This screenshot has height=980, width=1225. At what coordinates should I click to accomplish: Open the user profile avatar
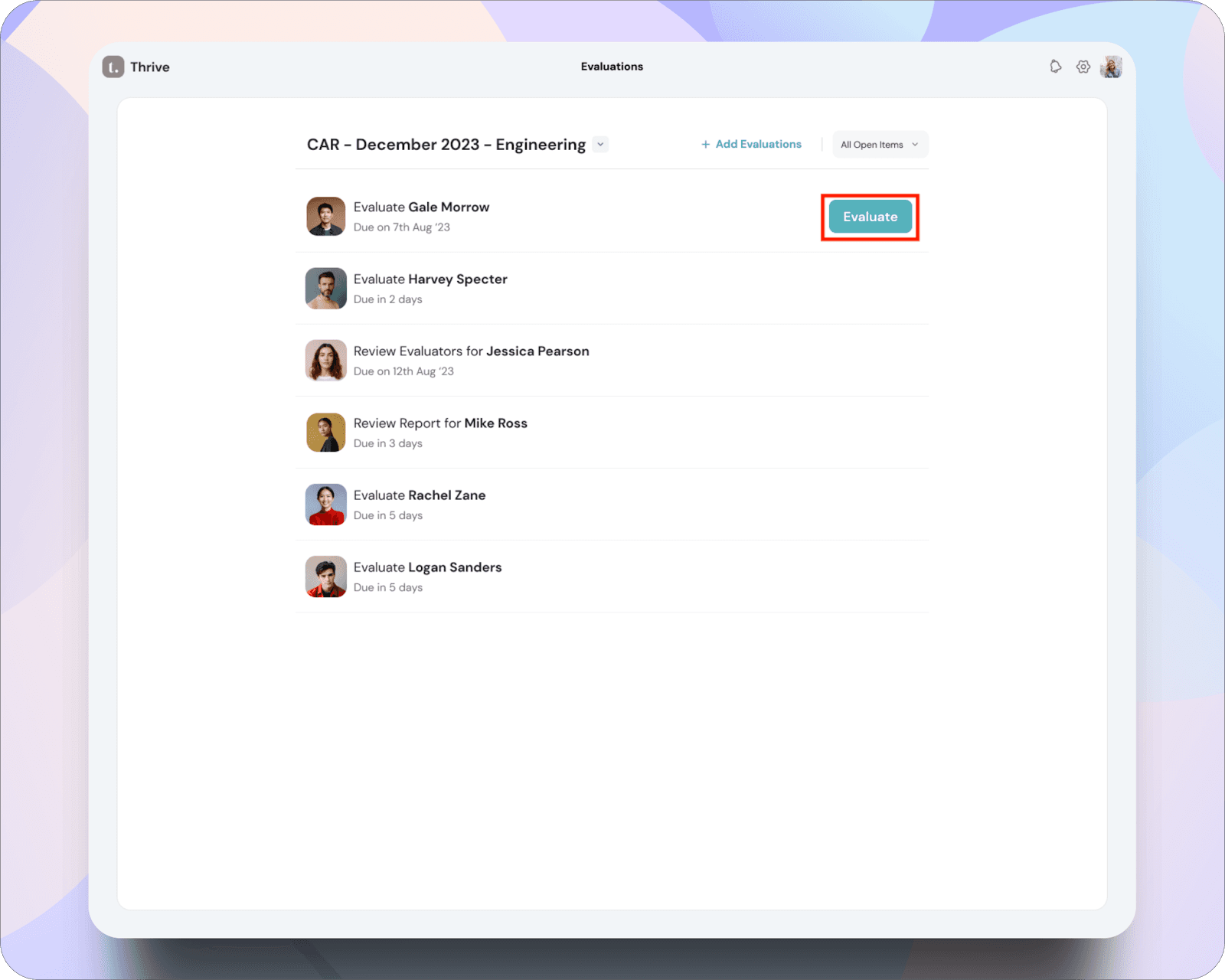pos(1111,67)
